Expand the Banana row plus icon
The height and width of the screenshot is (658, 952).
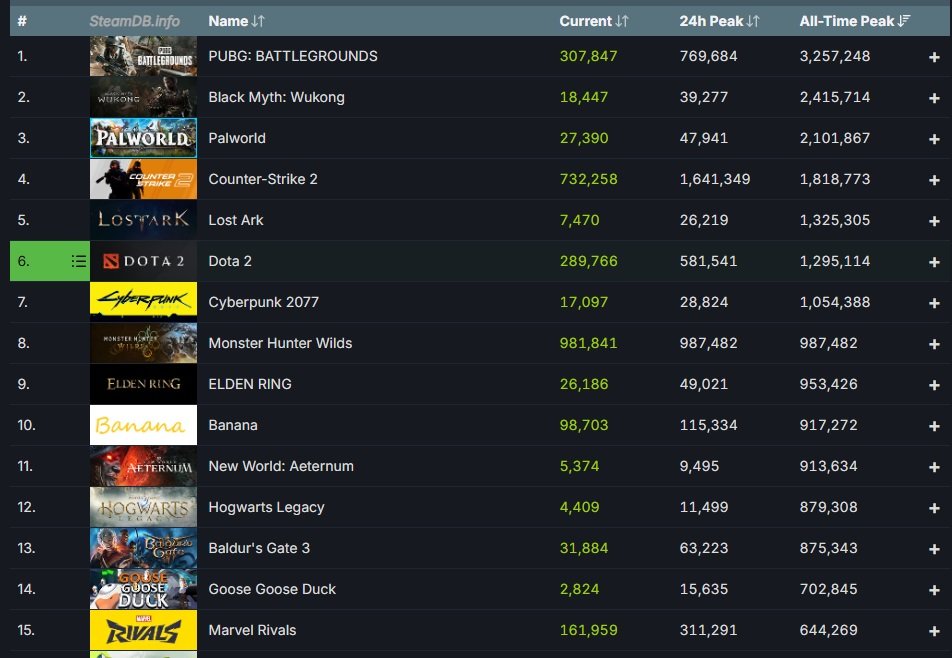tap(934, 426)
